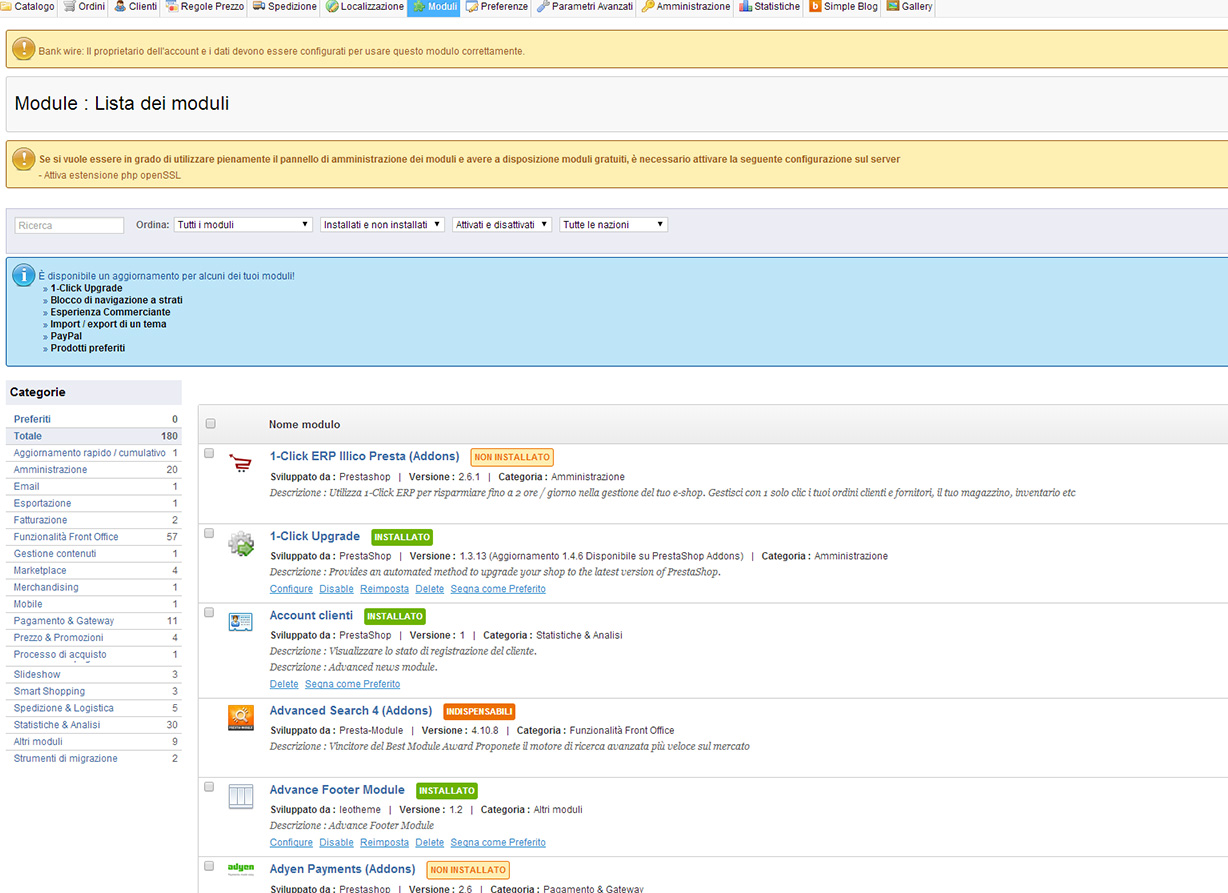Open the 'Installati e non installati' dropdown
The width and height of the screenshot is (1228, 893).
(x=382, y=225)
